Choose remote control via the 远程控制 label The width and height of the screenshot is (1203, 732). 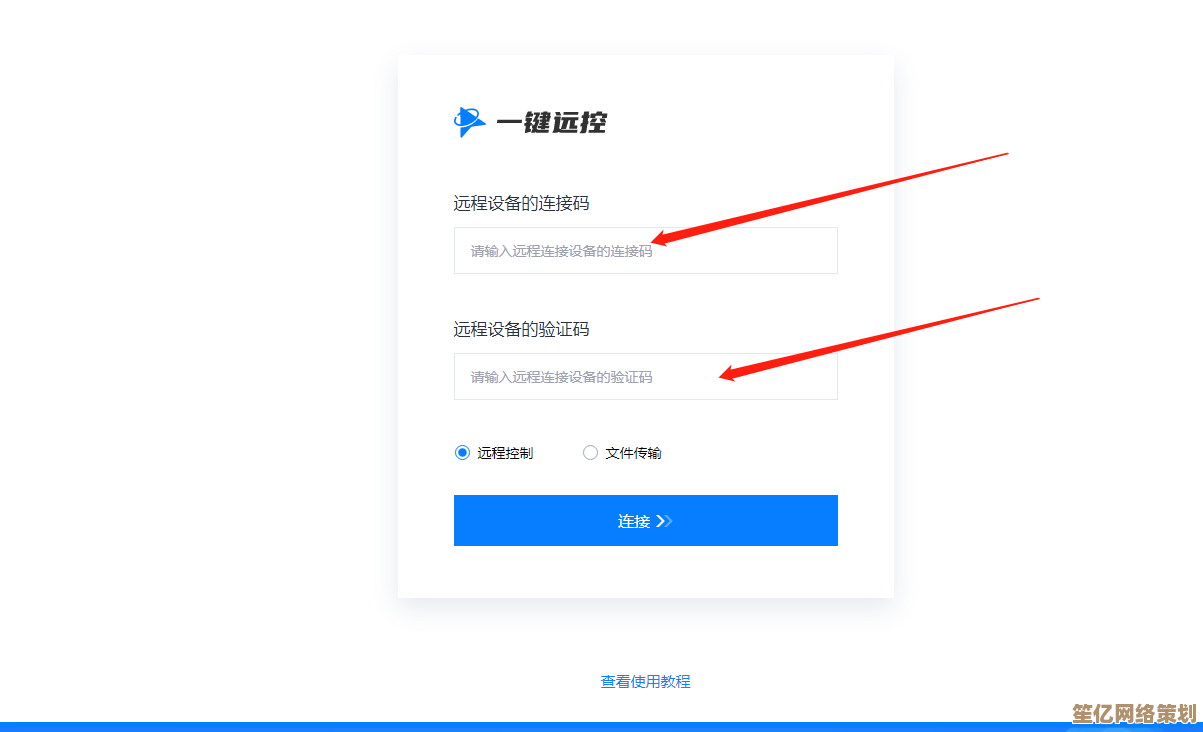click(505, 453)
